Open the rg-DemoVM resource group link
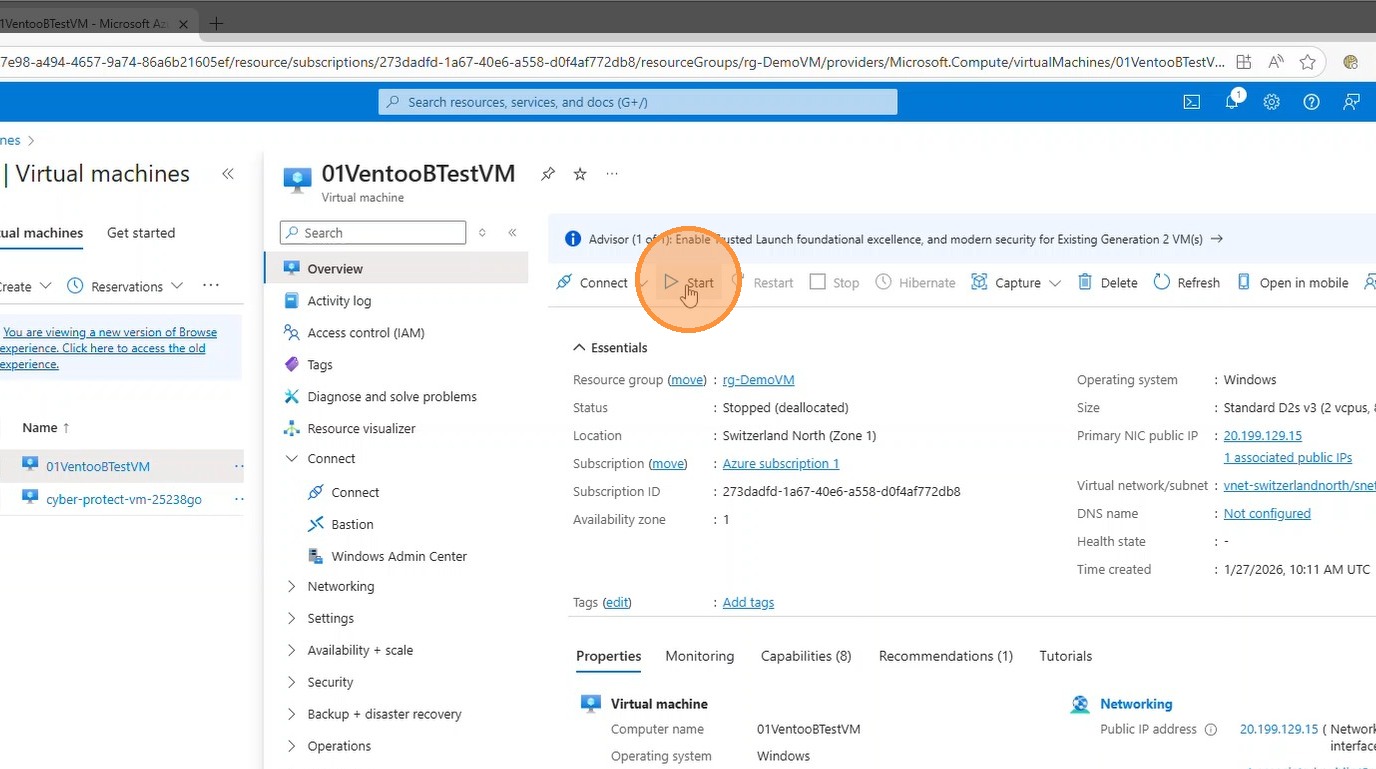The height and width of the screenshot is (769, 1376). (759, 380)
